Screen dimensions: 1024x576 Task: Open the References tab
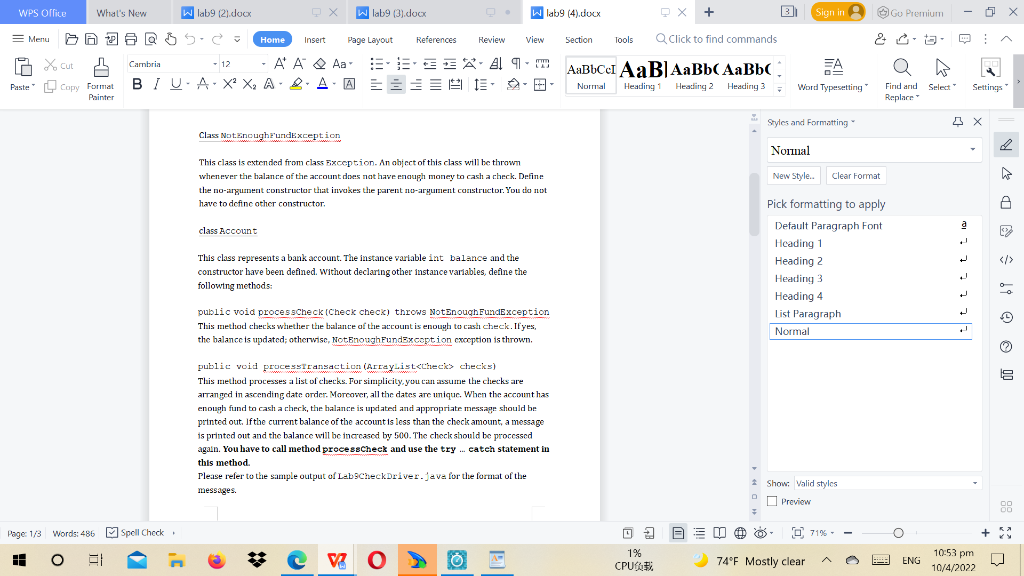(x=436, y=40)
